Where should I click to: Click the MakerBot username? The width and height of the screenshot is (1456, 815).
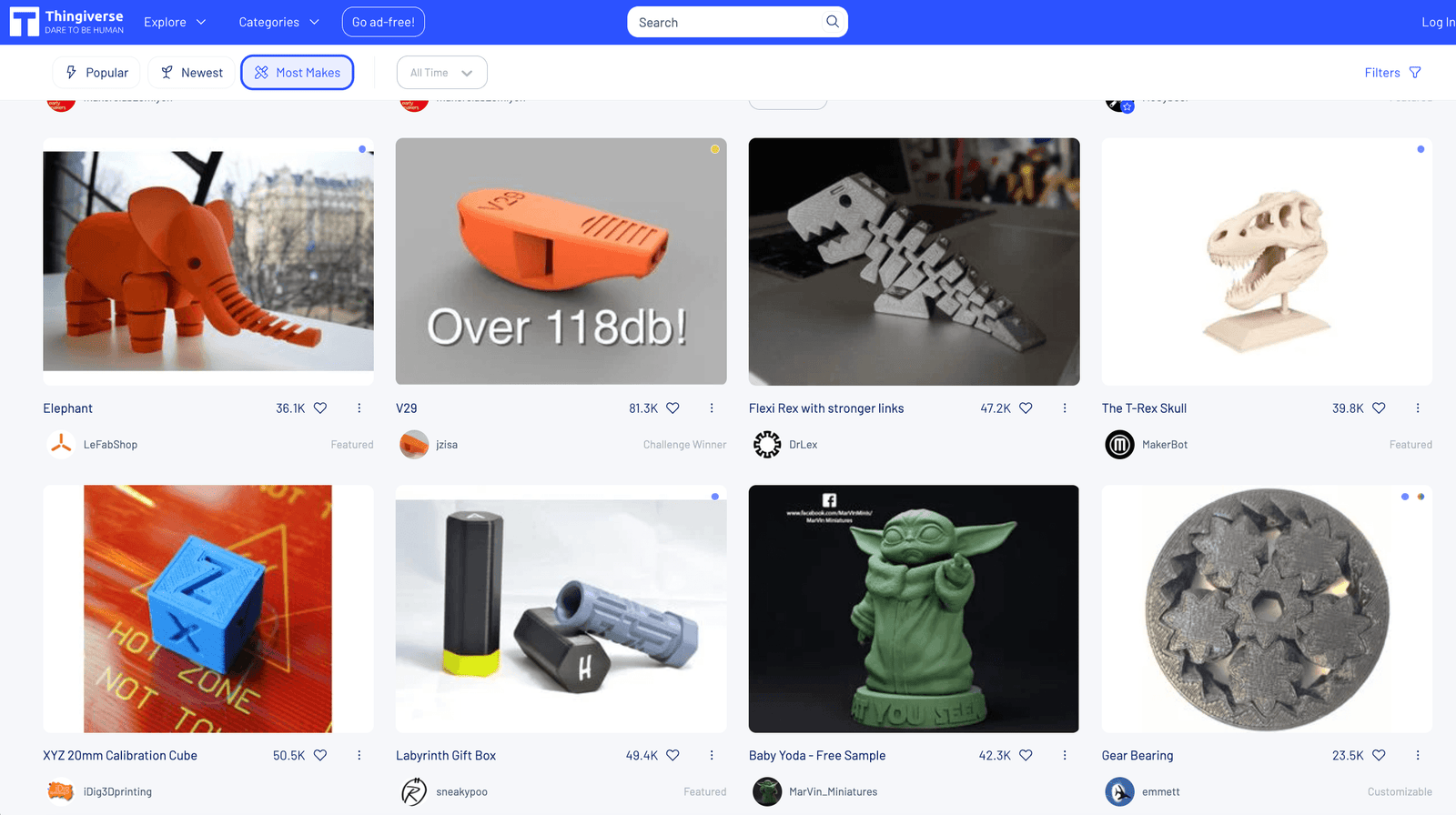click(1165, 445)
